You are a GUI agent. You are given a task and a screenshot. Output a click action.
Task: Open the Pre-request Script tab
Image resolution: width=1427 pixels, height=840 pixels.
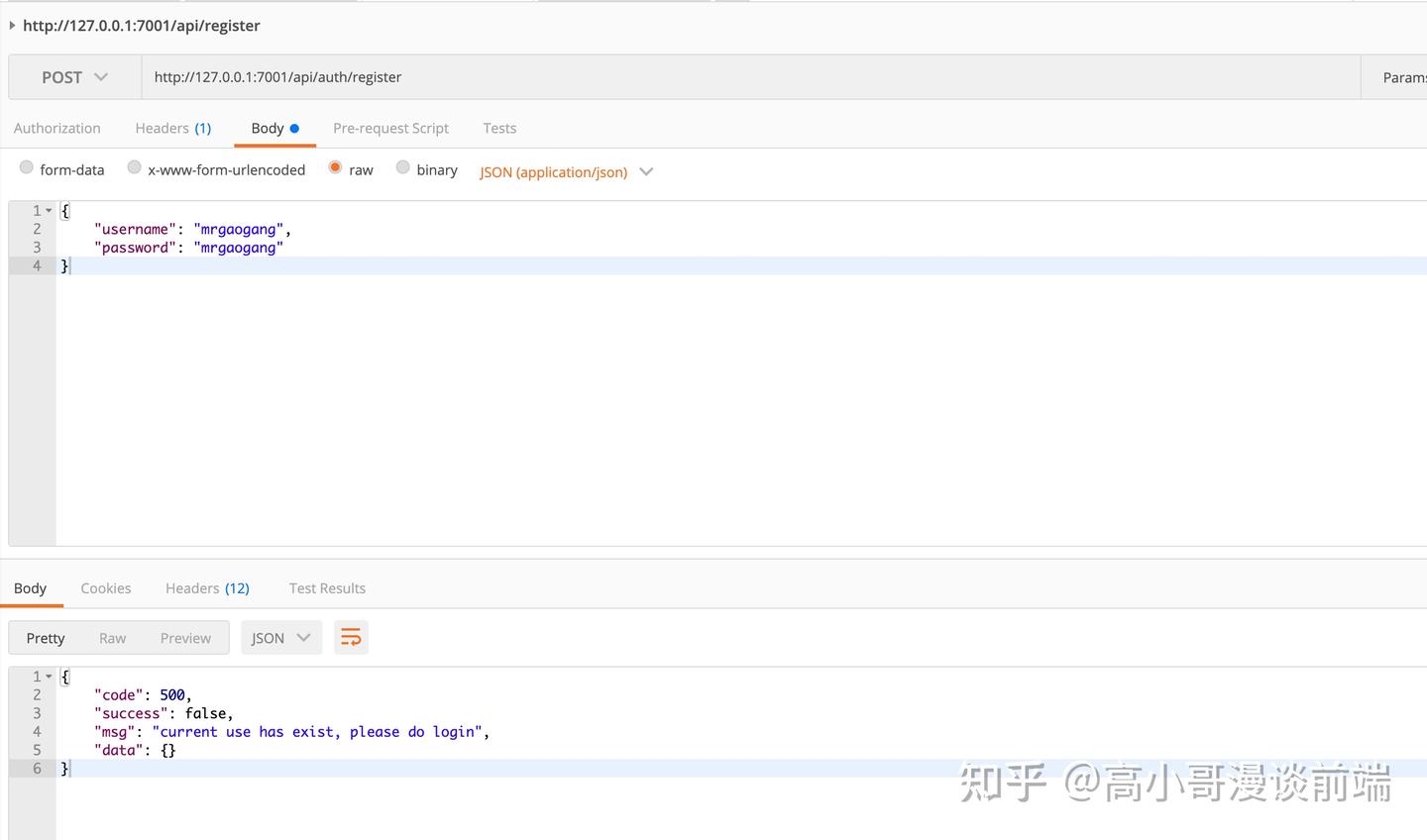pyautogui.click(x=390, y=129)
